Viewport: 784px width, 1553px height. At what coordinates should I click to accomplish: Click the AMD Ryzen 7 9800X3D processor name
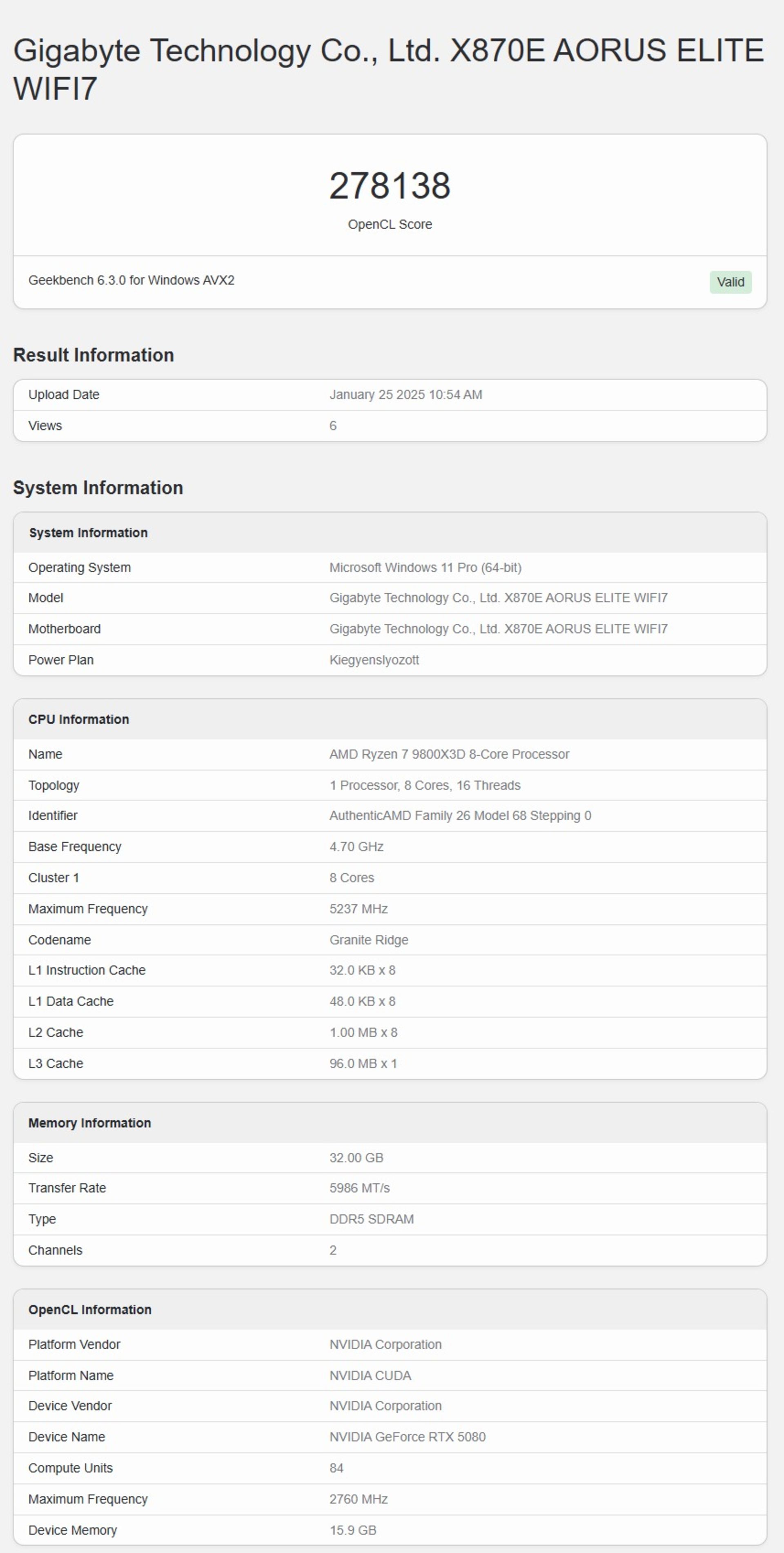[449, 755]
